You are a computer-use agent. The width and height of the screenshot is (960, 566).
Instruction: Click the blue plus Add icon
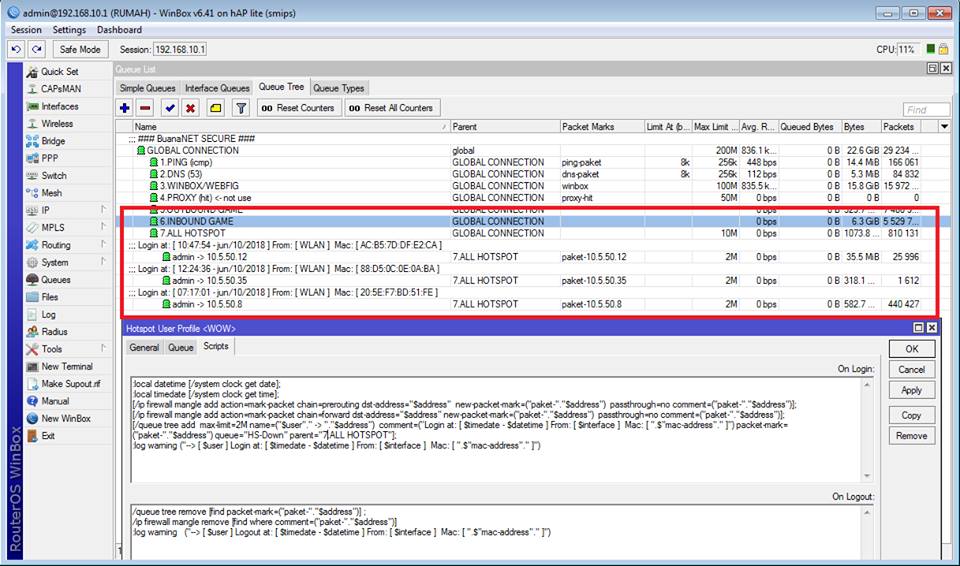tap(124, 108)
